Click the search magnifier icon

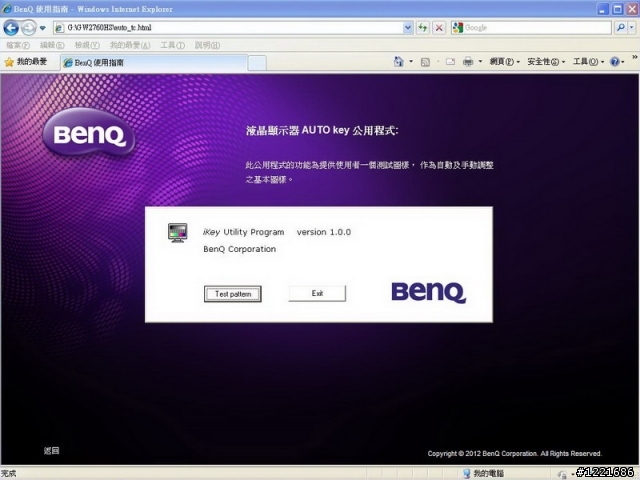pos(620,28)
